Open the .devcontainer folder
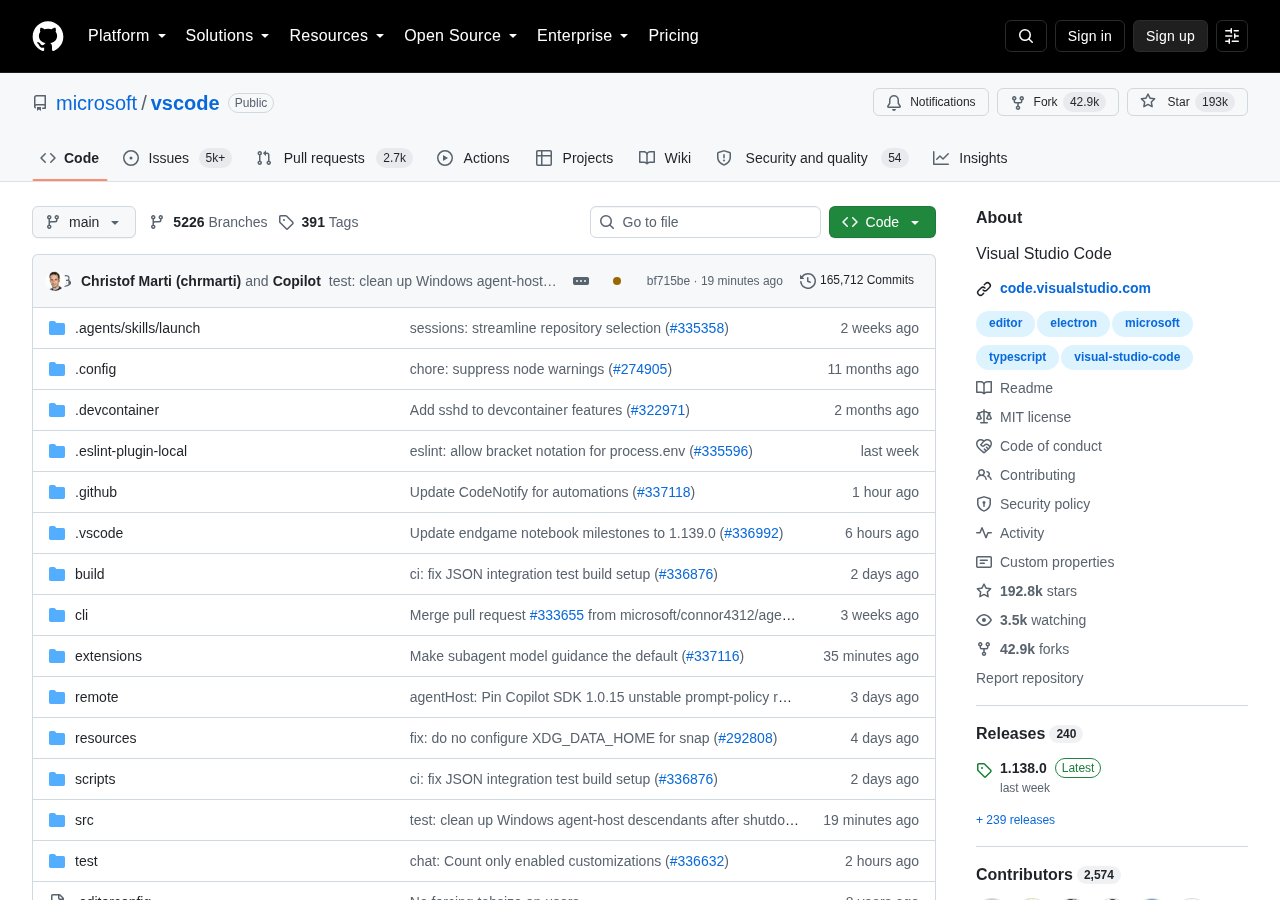 (117, 410)
